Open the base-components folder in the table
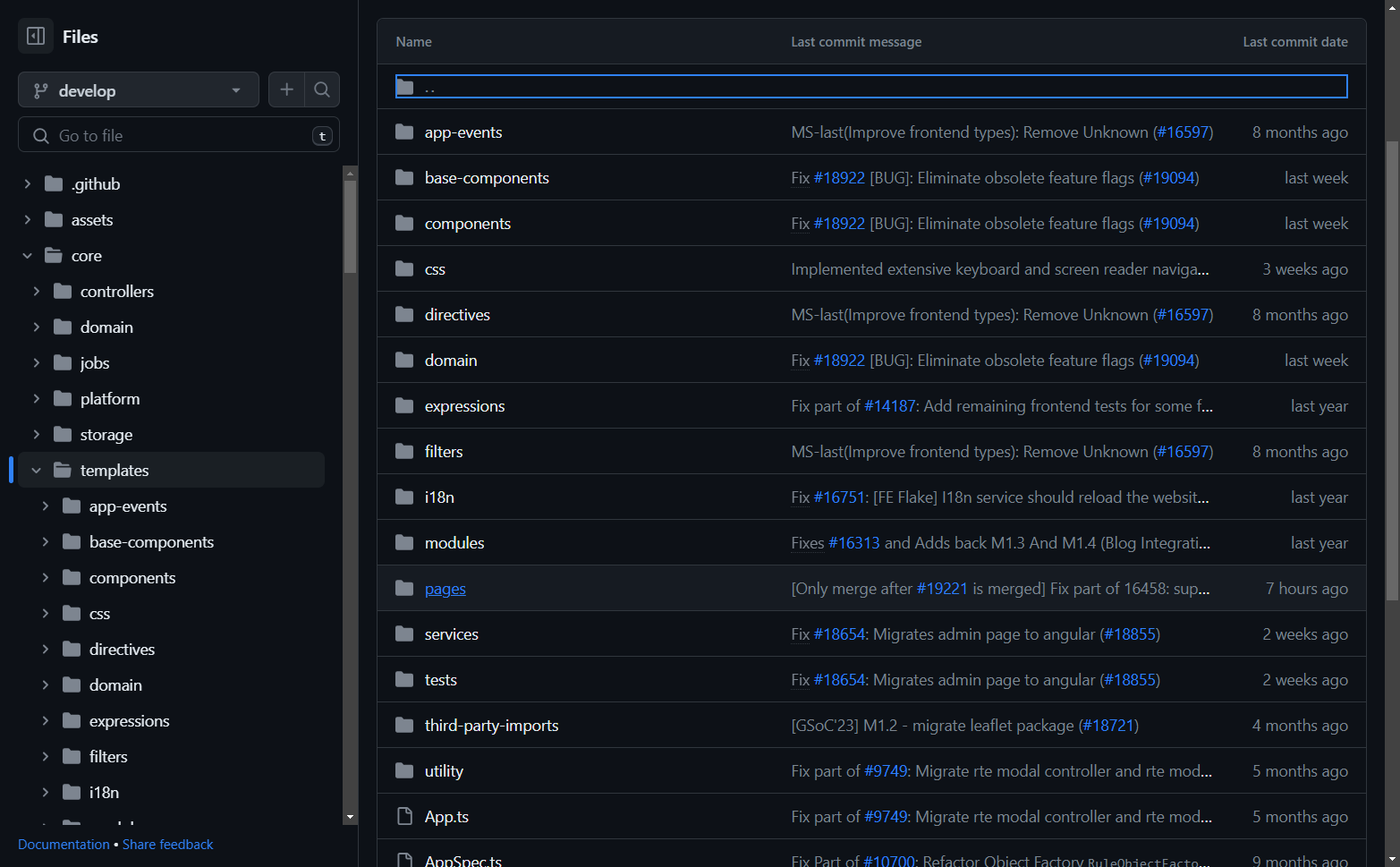The height and width of the screenshot is (867, 1400). tap(487, 177)
